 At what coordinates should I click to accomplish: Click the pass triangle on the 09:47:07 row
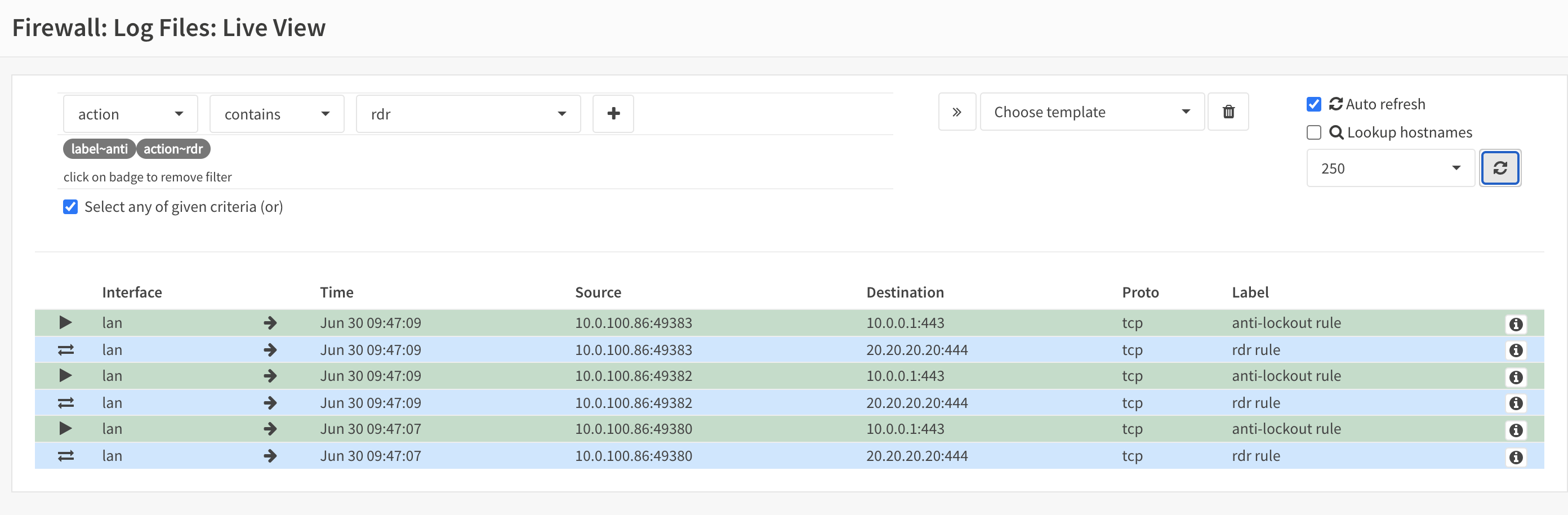pos(65,429)
